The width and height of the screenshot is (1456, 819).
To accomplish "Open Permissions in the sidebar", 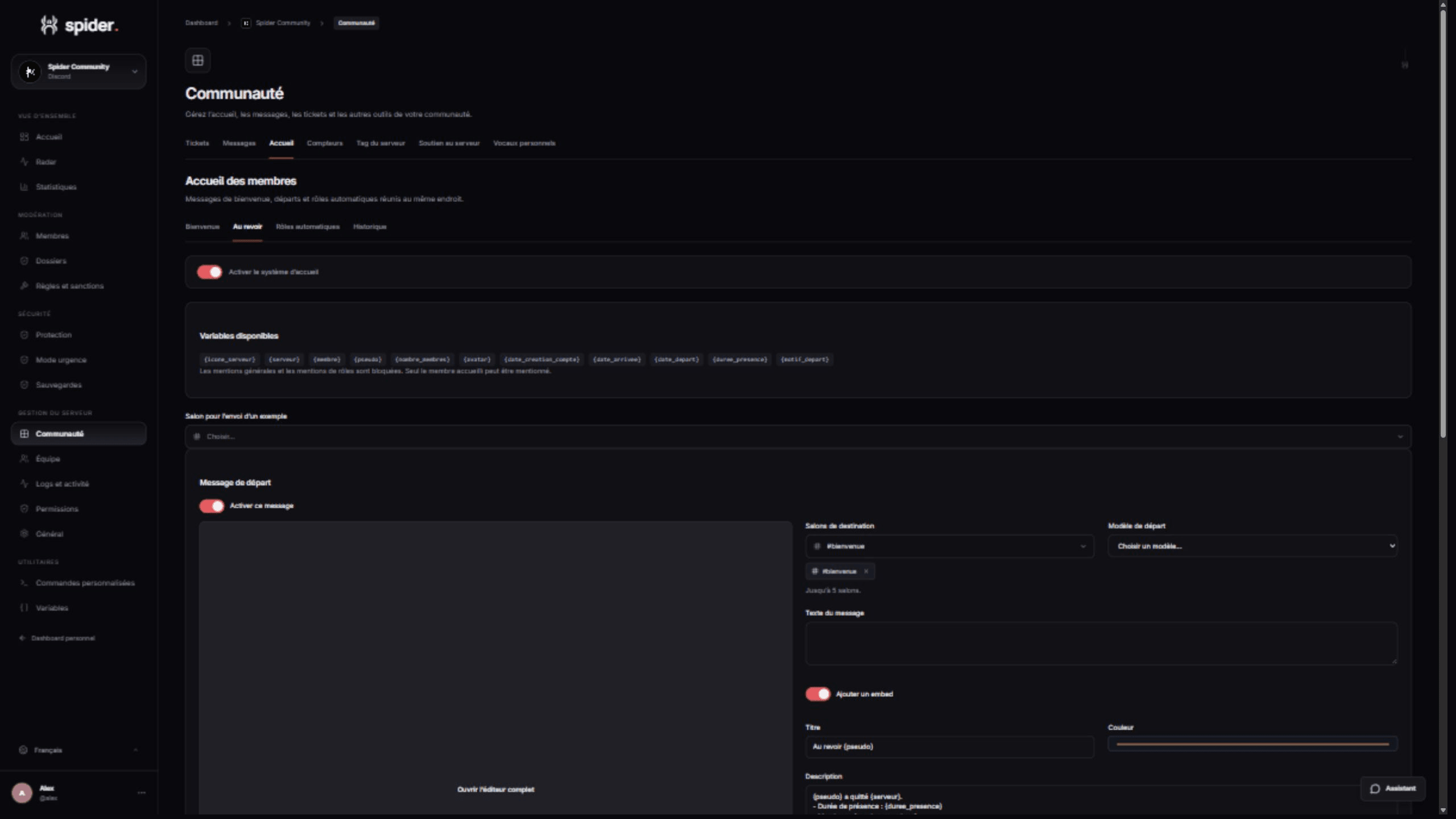I will tap(78, 509).
